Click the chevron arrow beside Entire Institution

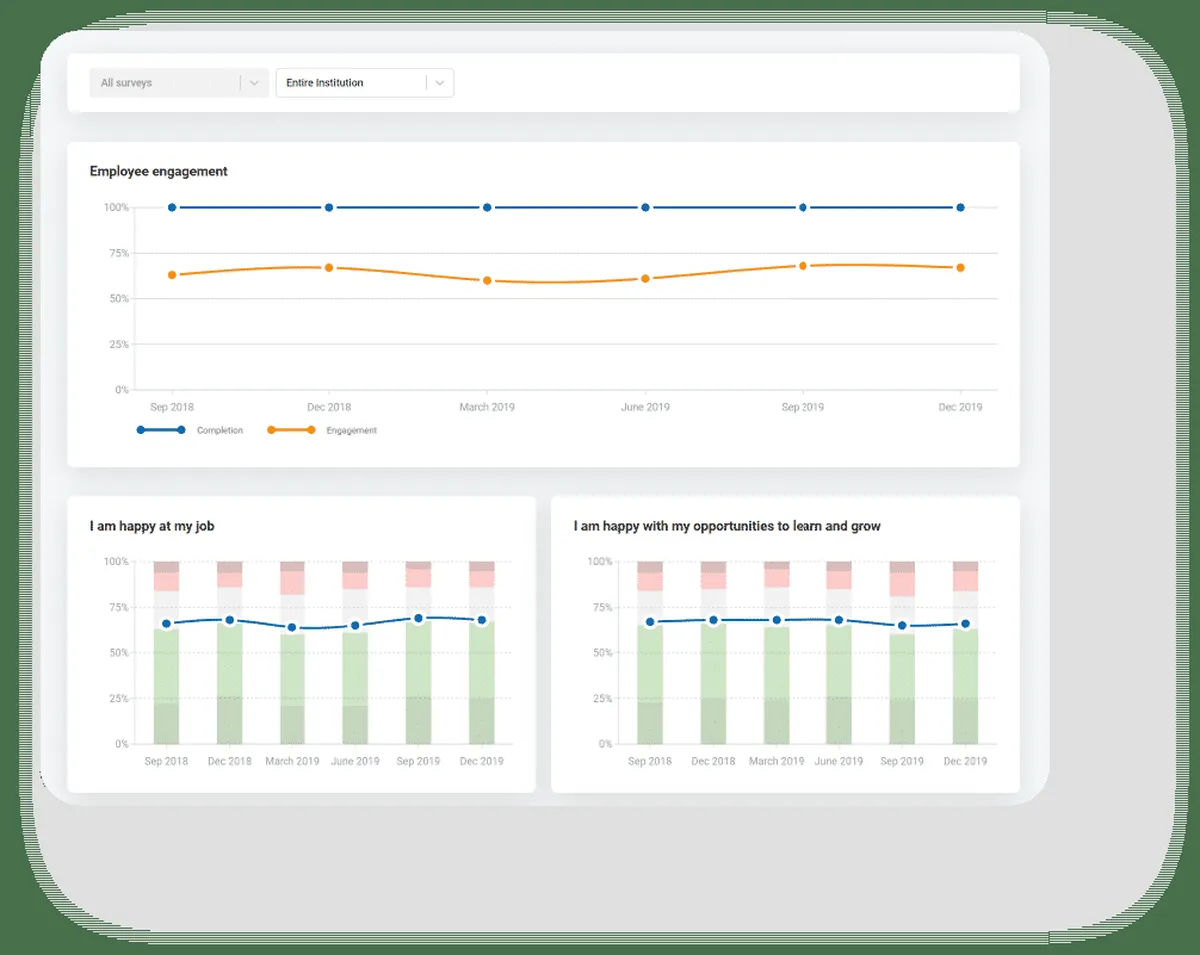tap(440, 83)
